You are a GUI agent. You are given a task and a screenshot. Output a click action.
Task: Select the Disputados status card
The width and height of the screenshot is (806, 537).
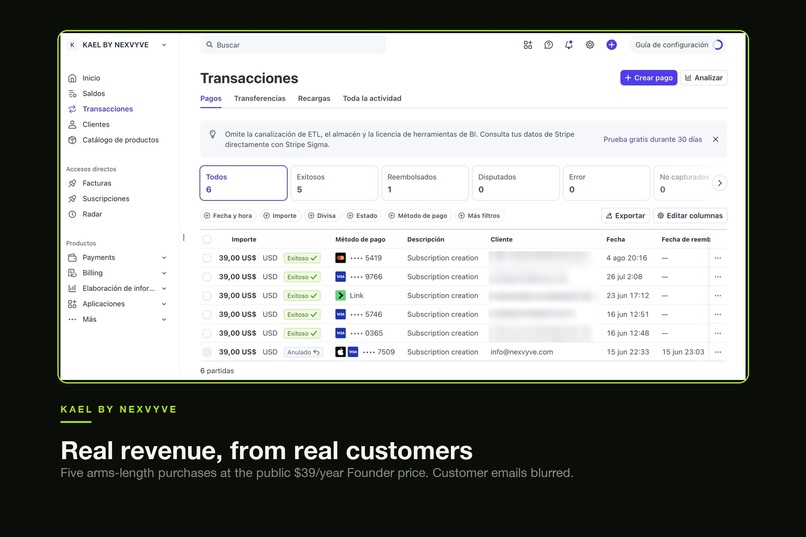[x=516, y=183]
